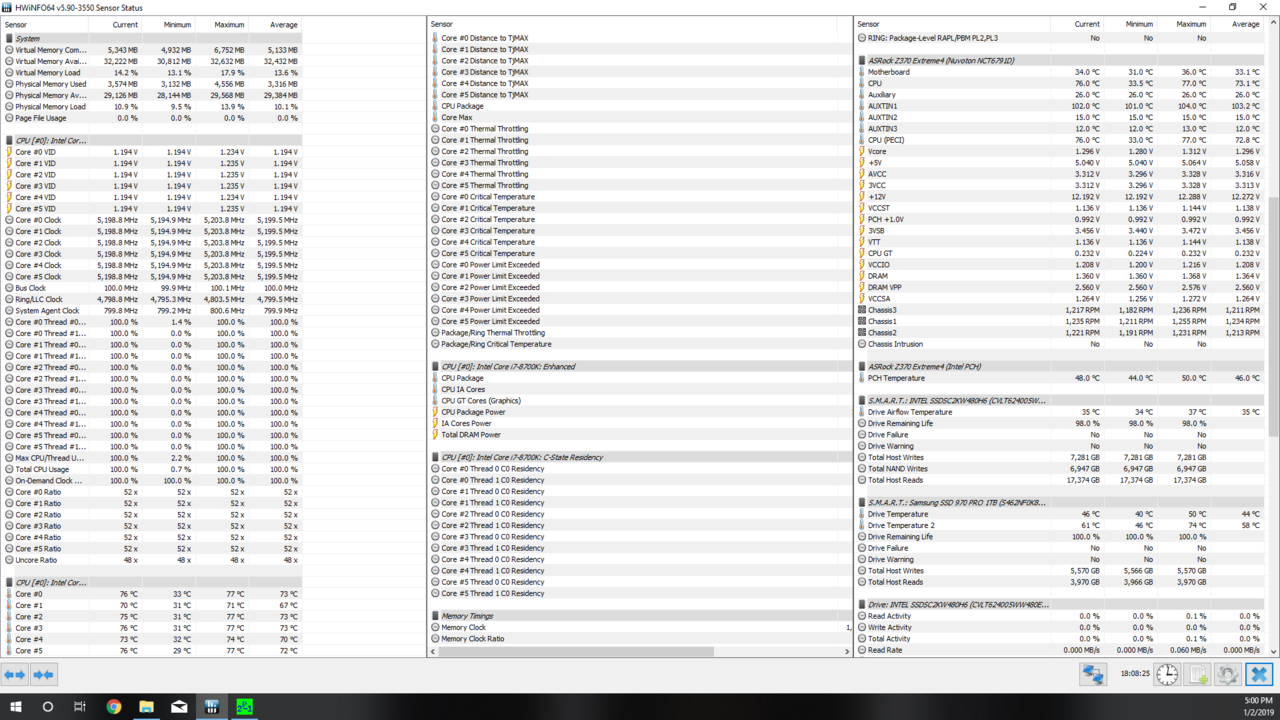This screenshot has width=1280, height=720.
Task: Select the Drive Temperature 2 row
Action: pos(1061,525)
